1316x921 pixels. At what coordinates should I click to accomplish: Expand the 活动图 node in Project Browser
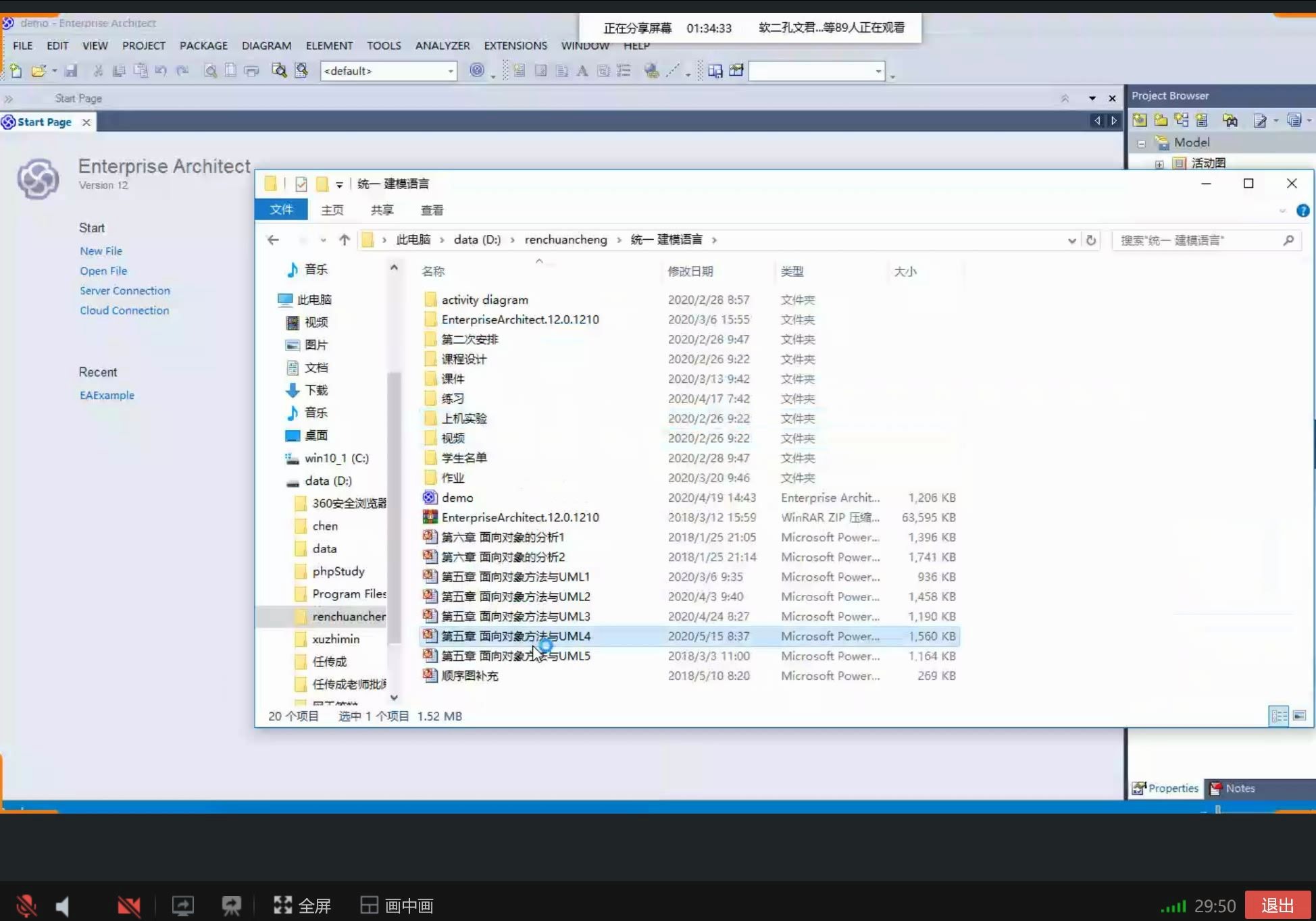coord(1159,164)
